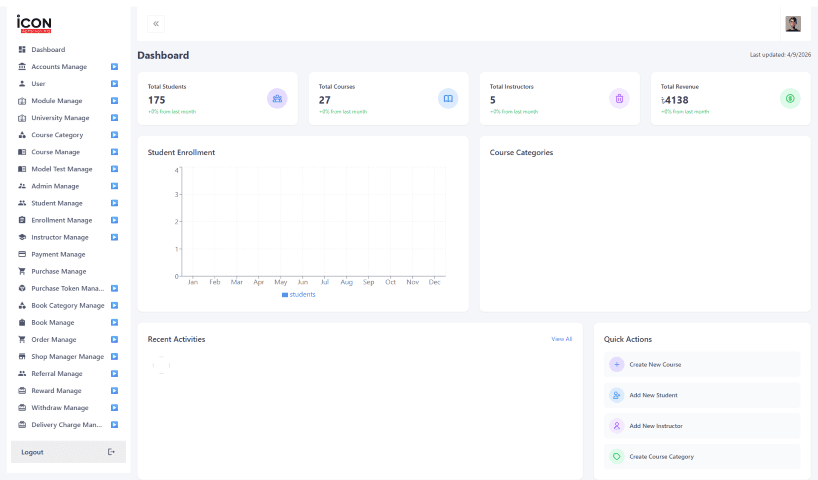Click the Create Course Category tag icon
Screen dimensions: 818x480
click(617, 457)
